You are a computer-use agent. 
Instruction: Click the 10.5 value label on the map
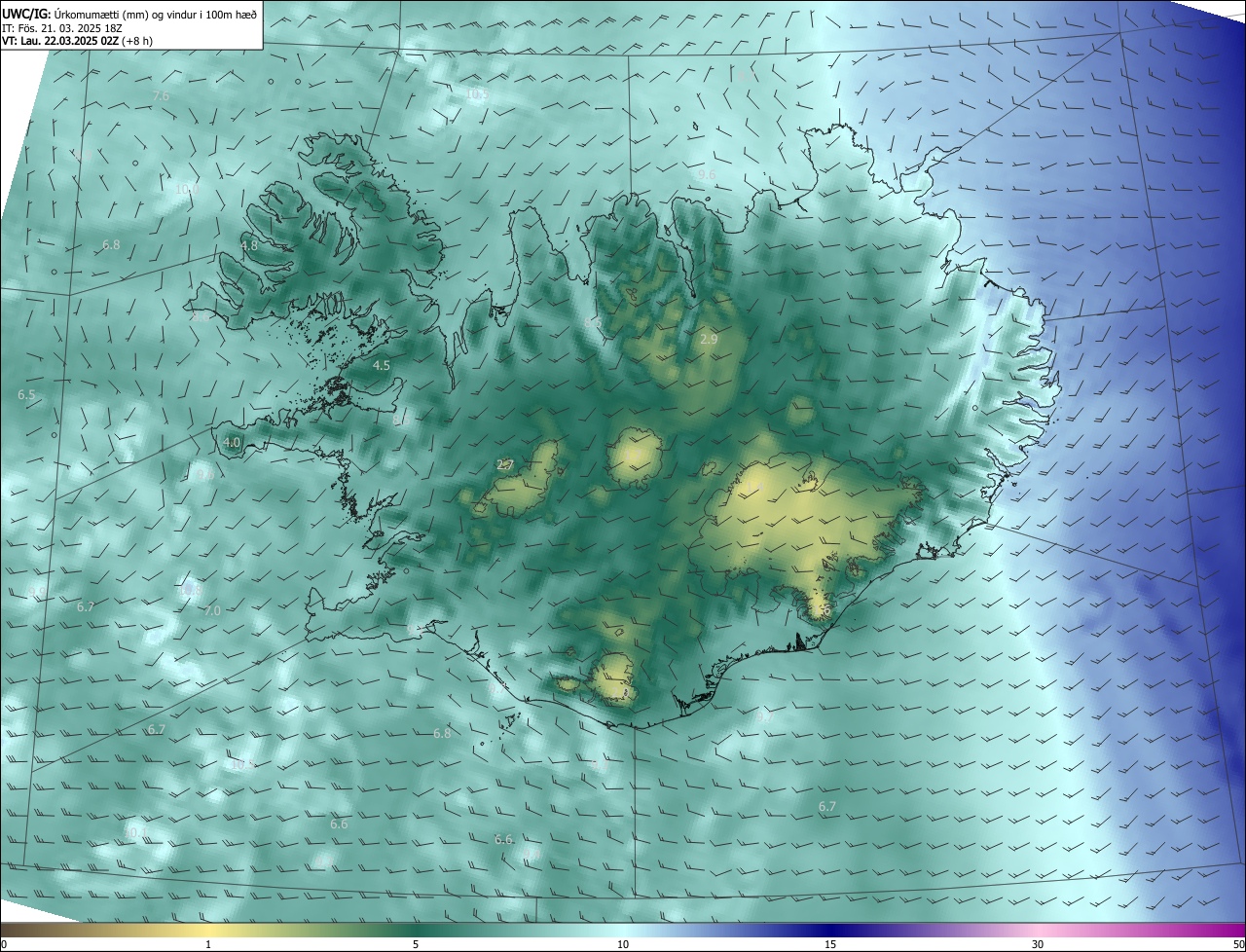coord(477,94)
